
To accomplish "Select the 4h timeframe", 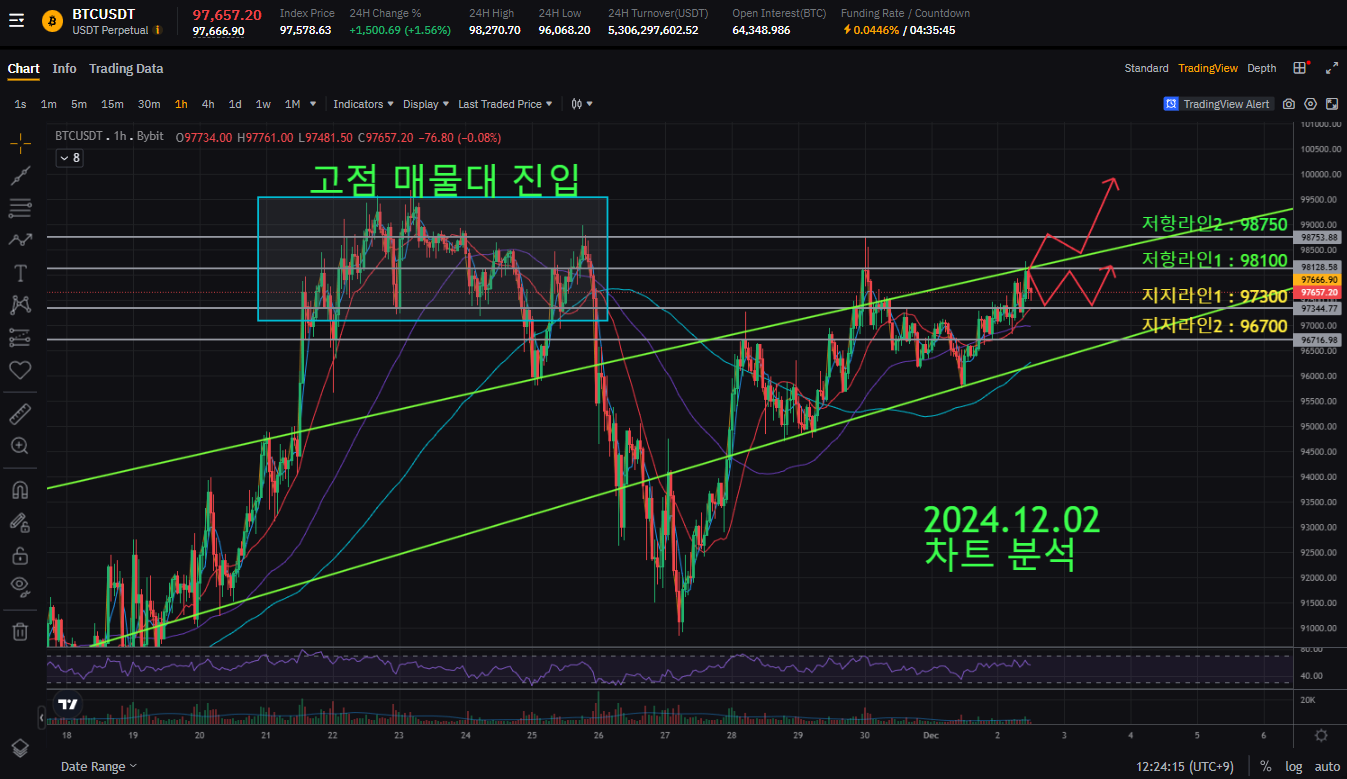I will click(x=208, y=104).
